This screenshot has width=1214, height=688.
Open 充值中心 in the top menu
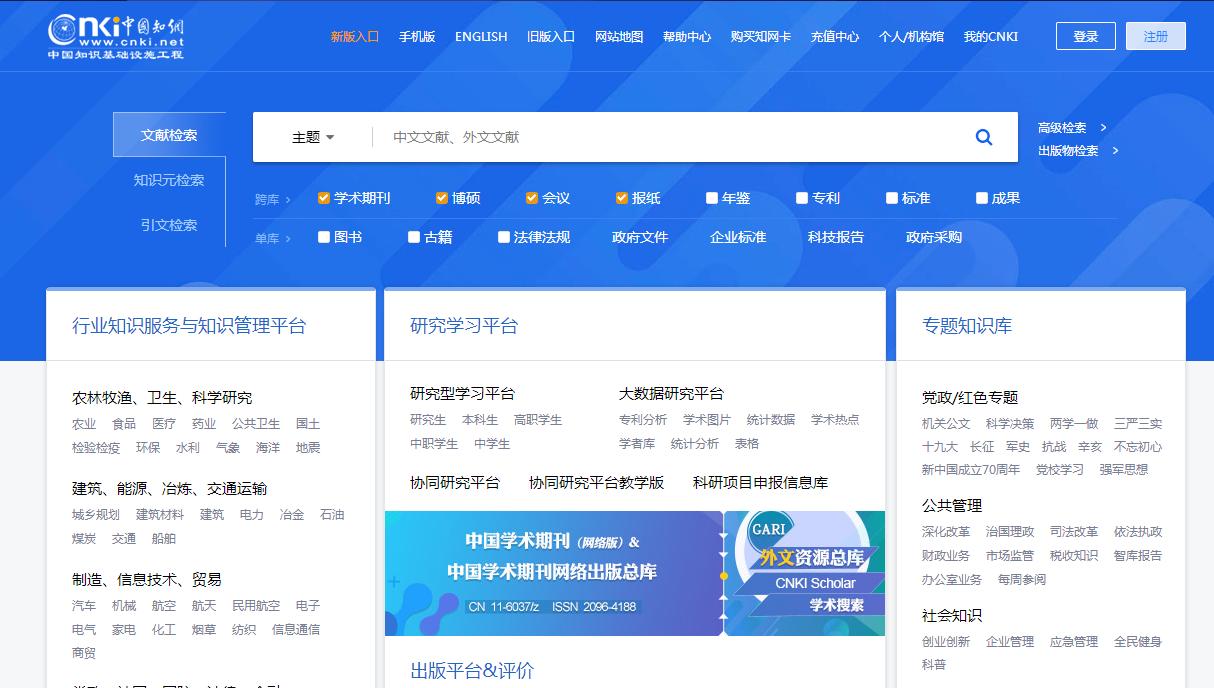835,36
